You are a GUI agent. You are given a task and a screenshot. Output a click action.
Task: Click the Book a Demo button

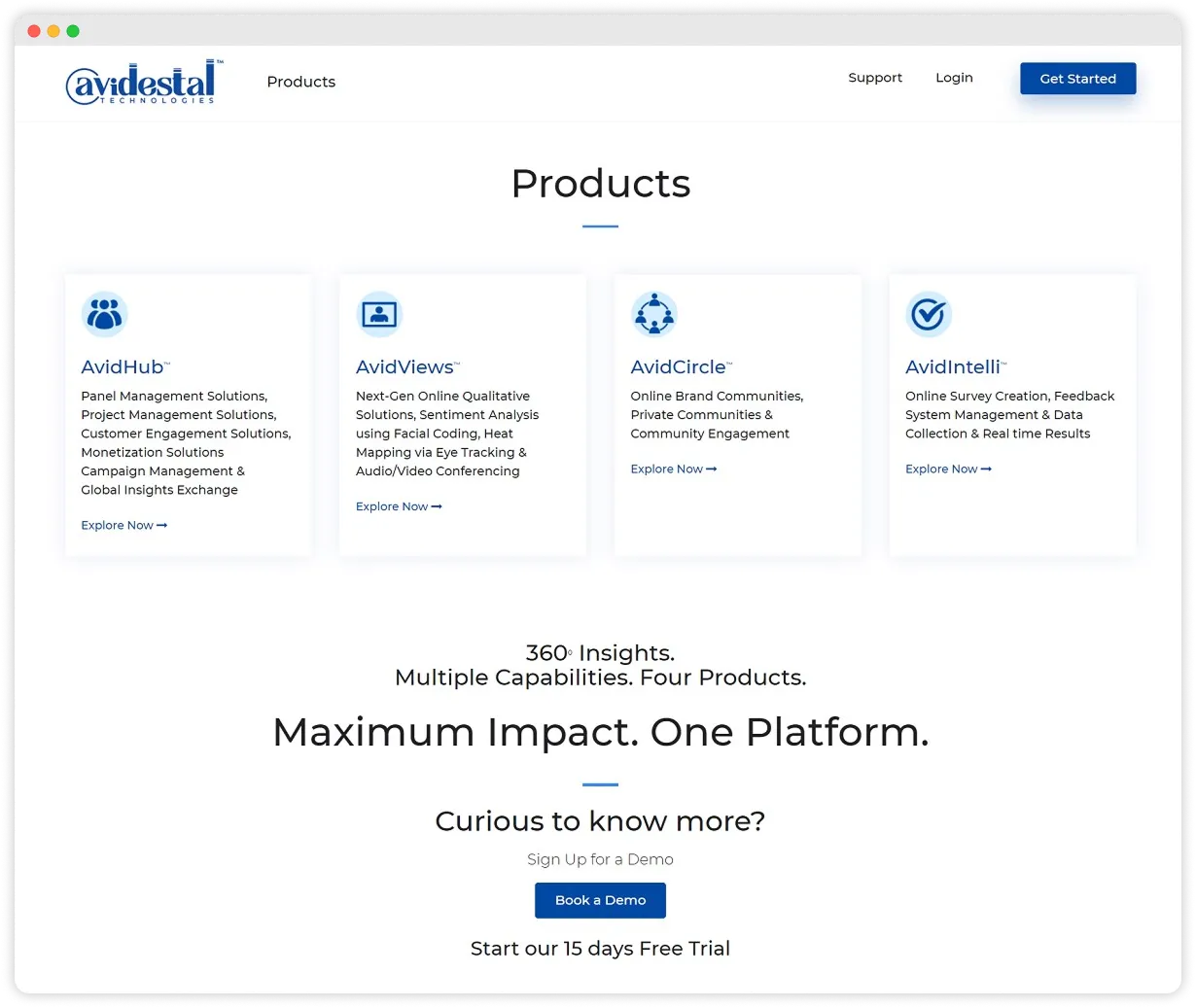[600, 900]
